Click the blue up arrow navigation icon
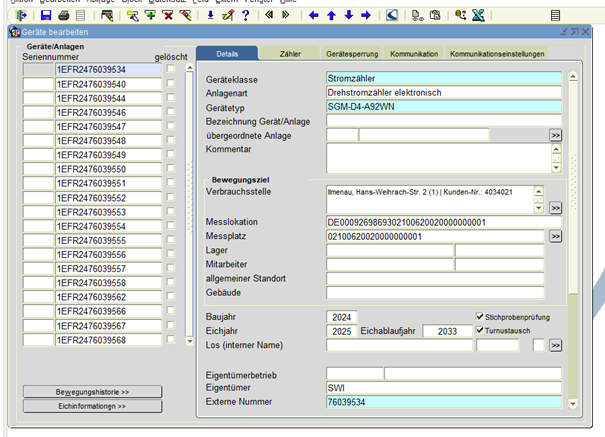Screen dimensions: 605x437 [x=331, y=16]
